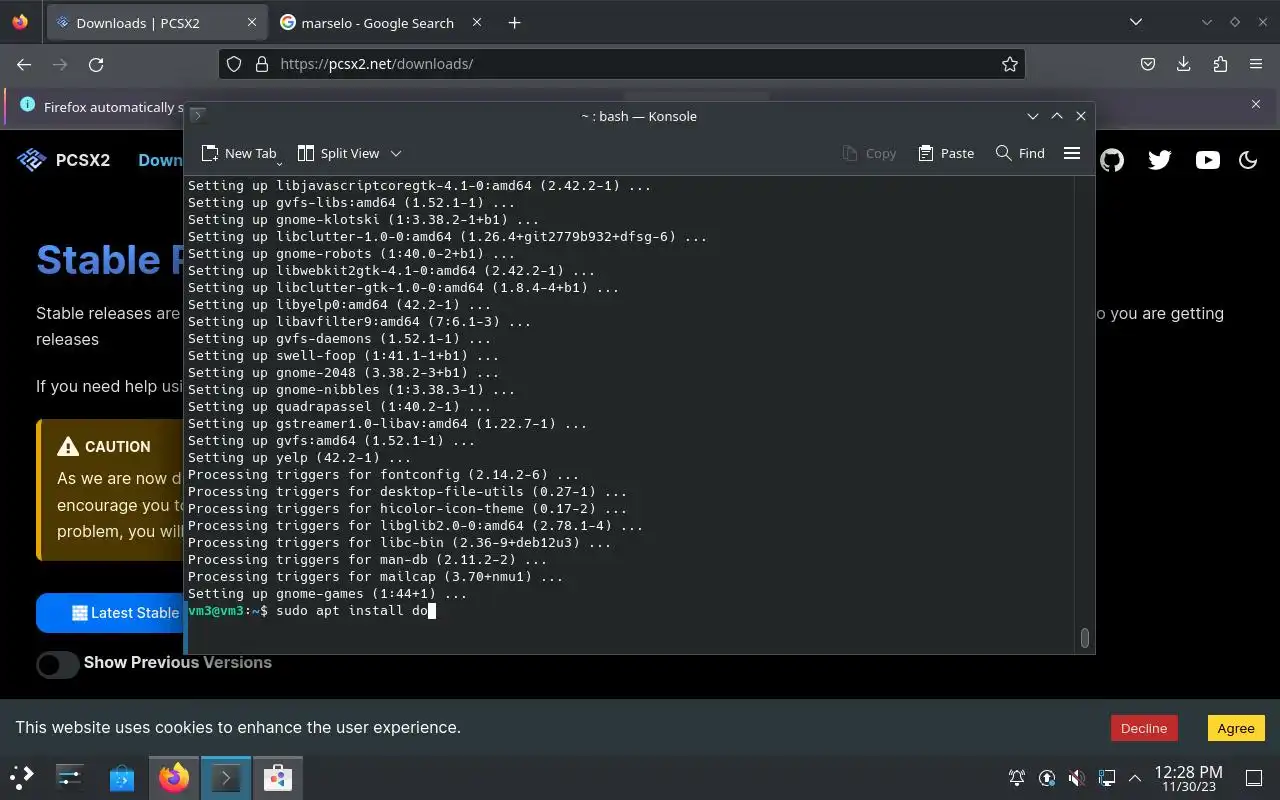Click the Konsole terminal scrollbar

[1084, 637]
